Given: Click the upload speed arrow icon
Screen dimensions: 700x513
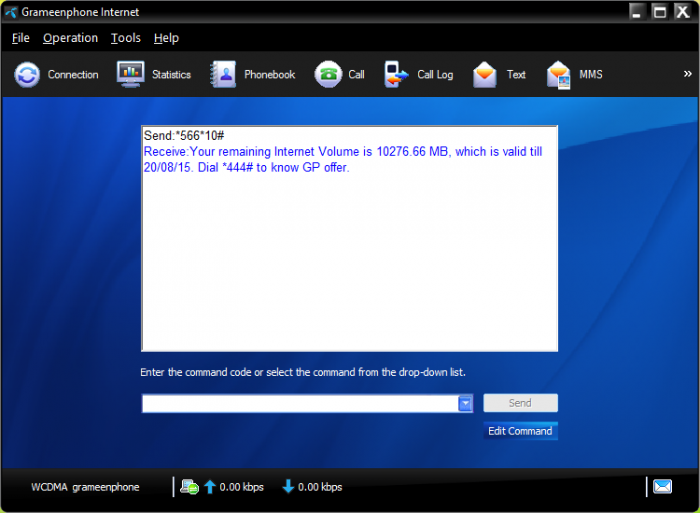Looking at the screenshot, I should tap(210, 487).
